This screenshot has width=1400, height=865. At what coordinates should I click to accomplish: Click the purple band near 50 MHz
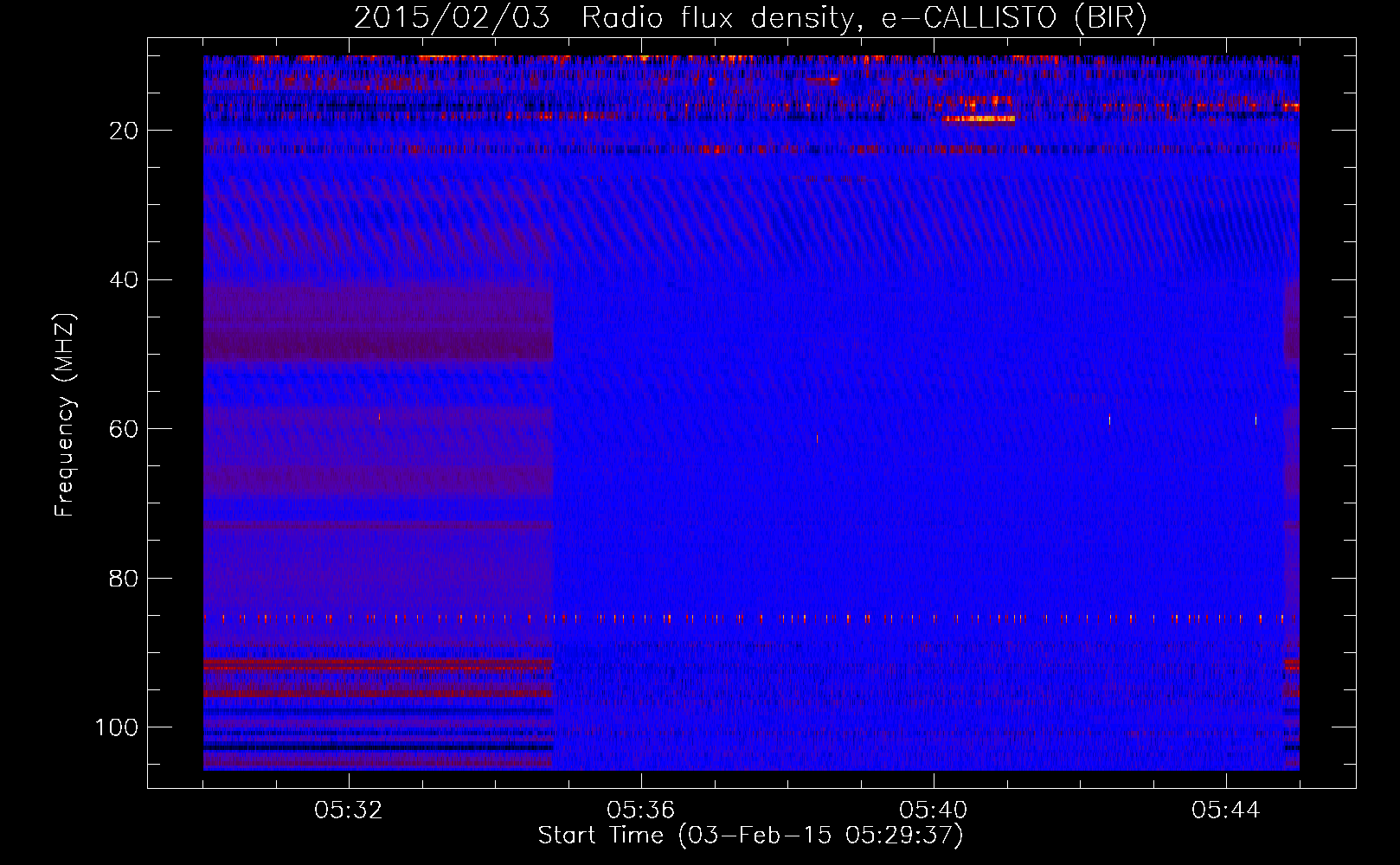(378, 347)
